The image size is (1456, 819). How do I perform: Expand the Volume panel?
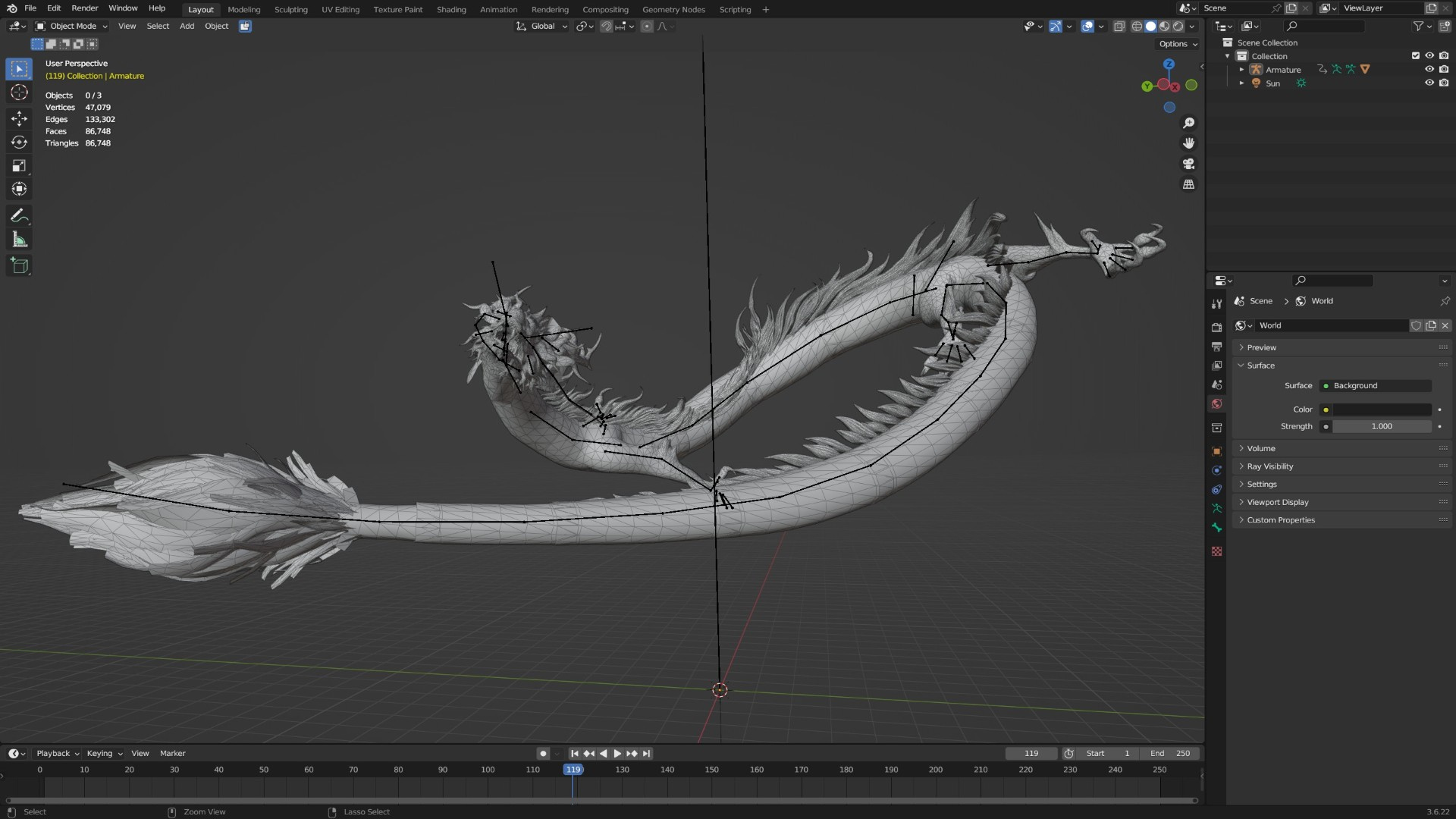1341,448
